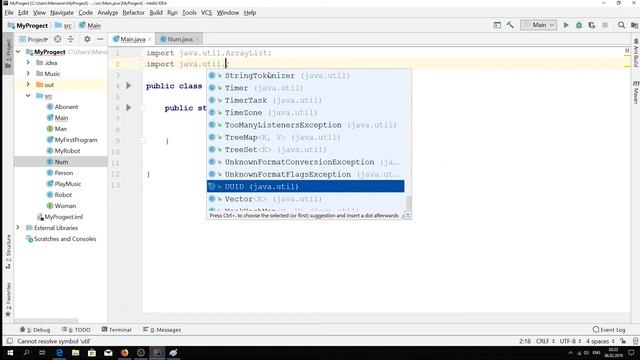640x360 pixels.
Task: Toggle tool window bars icon in status bar
Action: tap(9, 341)
